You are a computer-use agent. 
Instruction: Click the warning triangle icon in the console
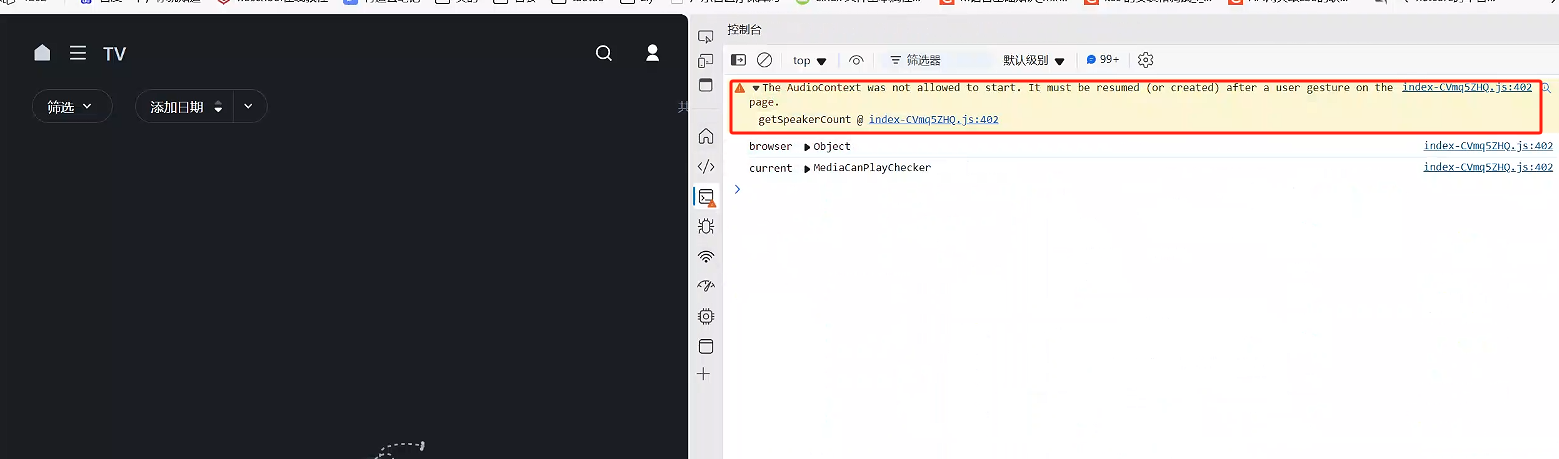(739, 88)
